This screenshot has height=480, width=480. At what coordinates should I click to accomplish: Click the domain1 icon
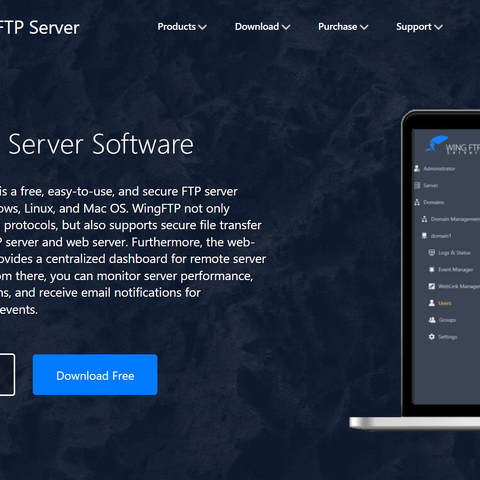click(424, 236)
